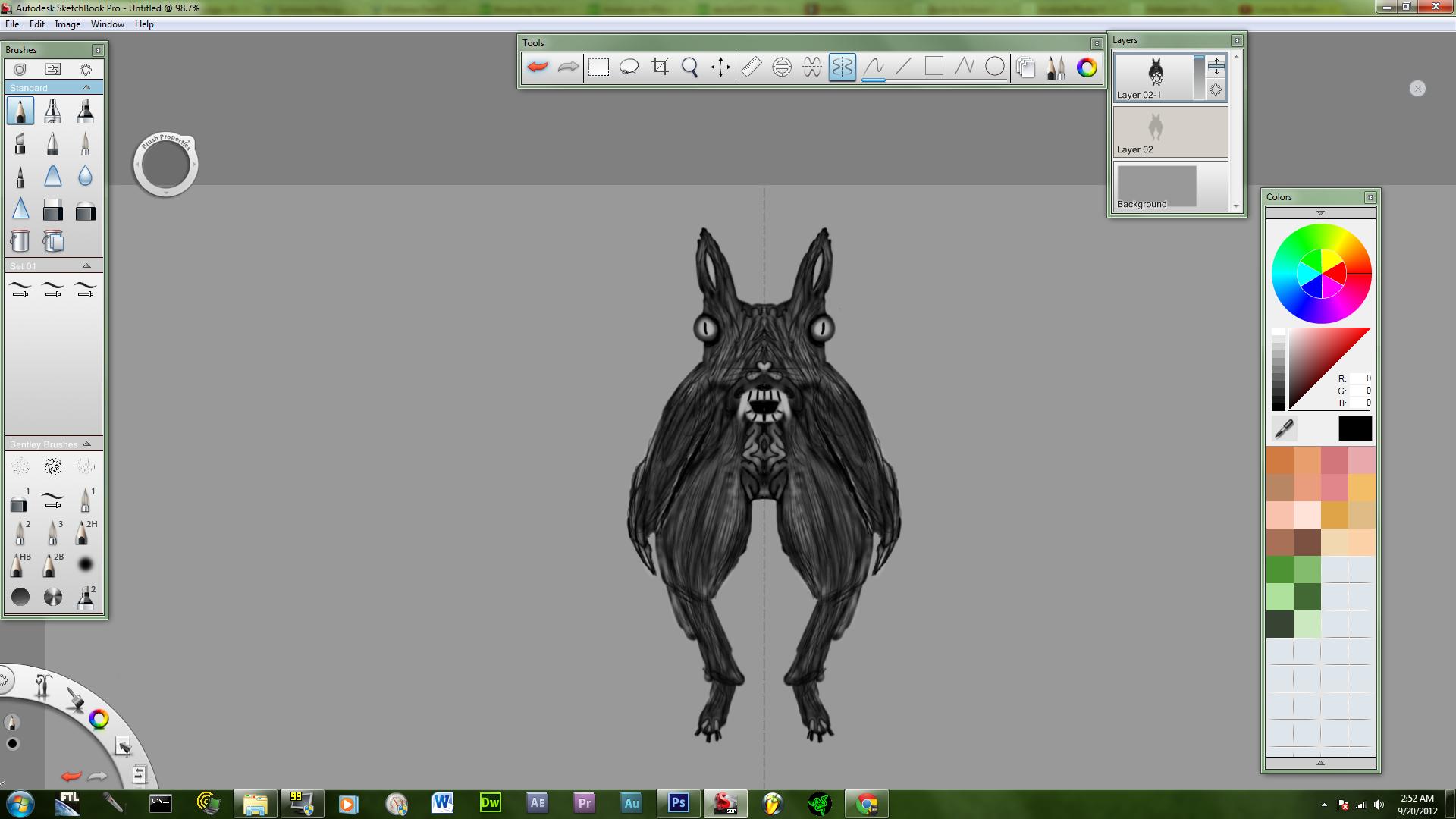Expand the Colors panel top arrow
This screenshot has width=1456, height=819.
click(x=1320, y=213)
